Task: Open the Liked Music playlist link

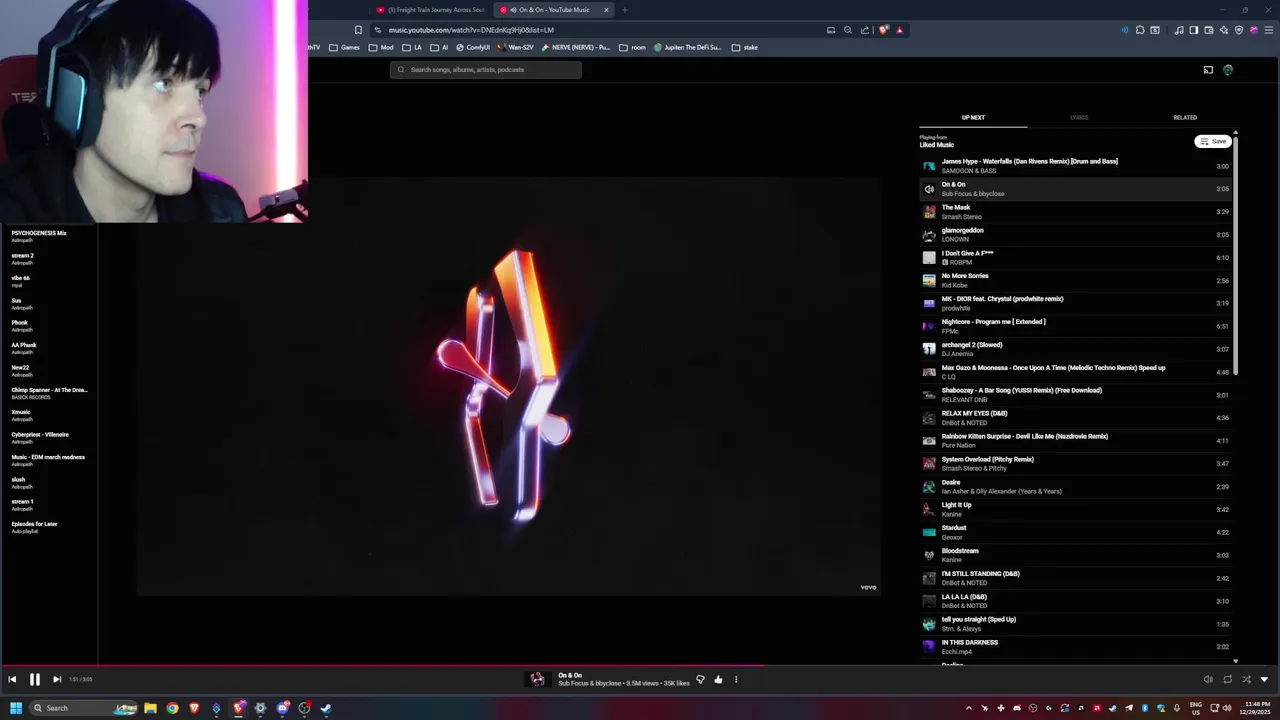Action: 937,145
